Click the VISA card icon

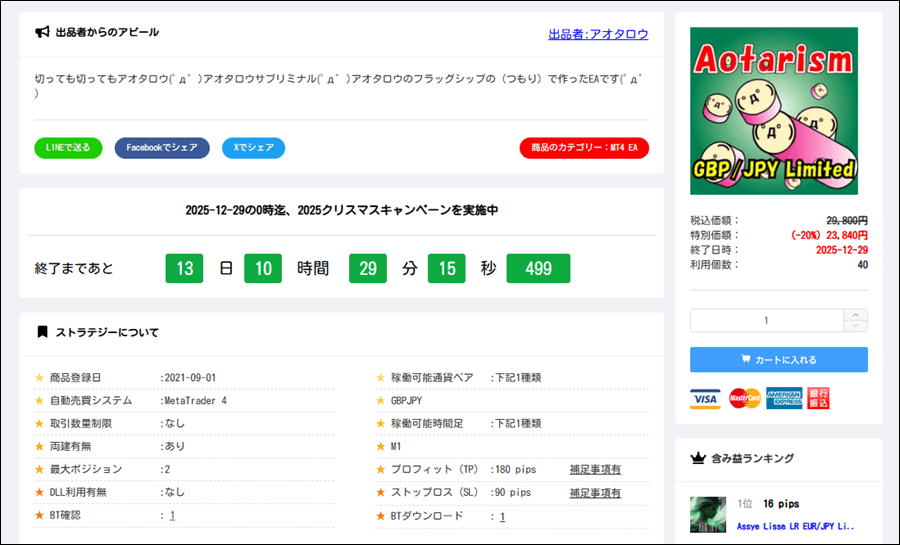click(x=705, y=398)
